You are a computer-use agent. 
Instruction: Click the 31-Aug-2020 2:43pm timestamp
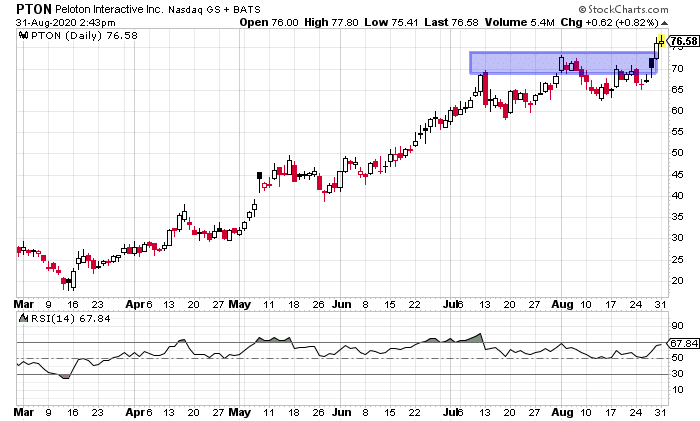coord(66,22)
